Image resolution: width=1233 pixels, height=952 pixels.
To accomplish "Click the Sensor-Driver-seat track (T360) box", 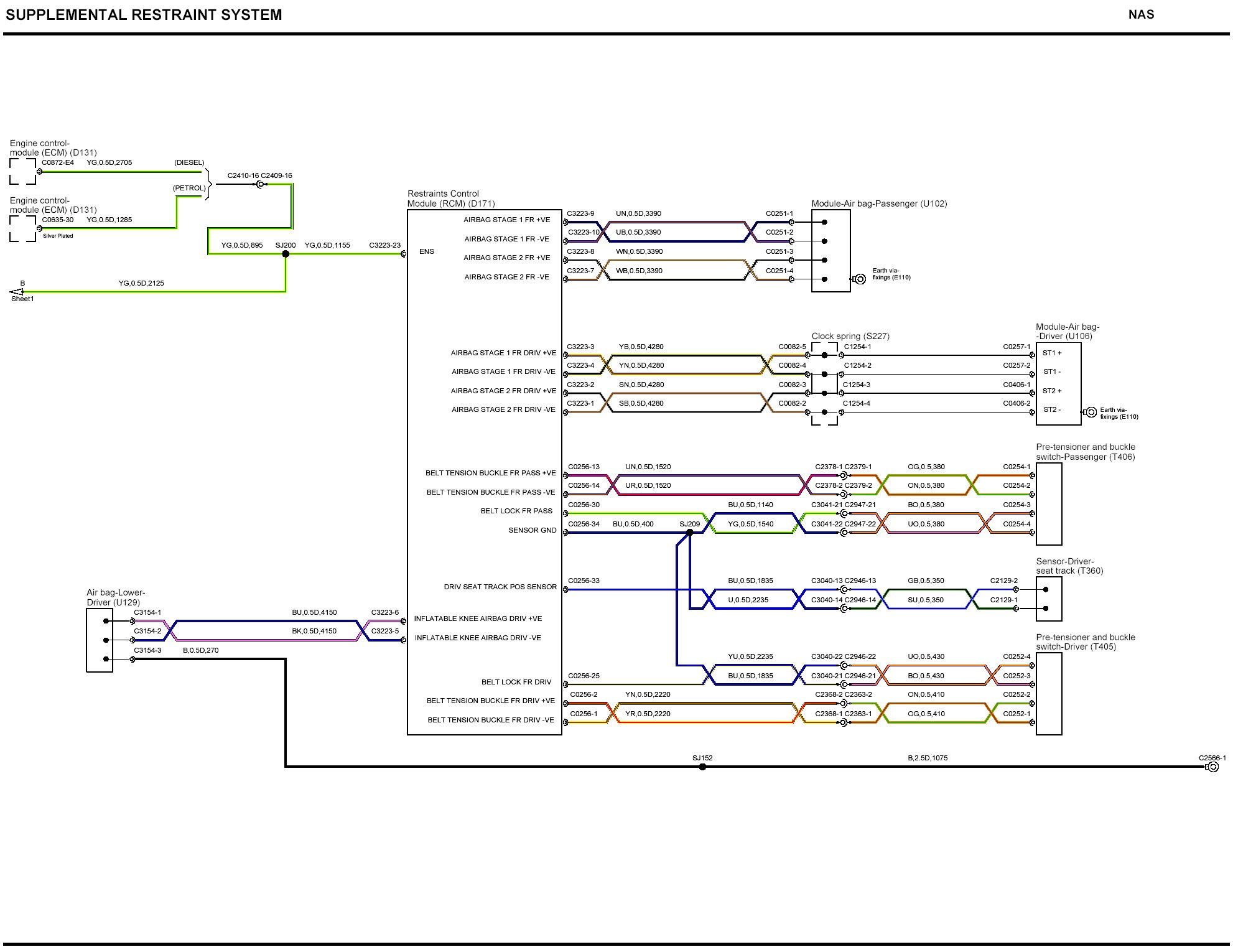I will 1048,599.
